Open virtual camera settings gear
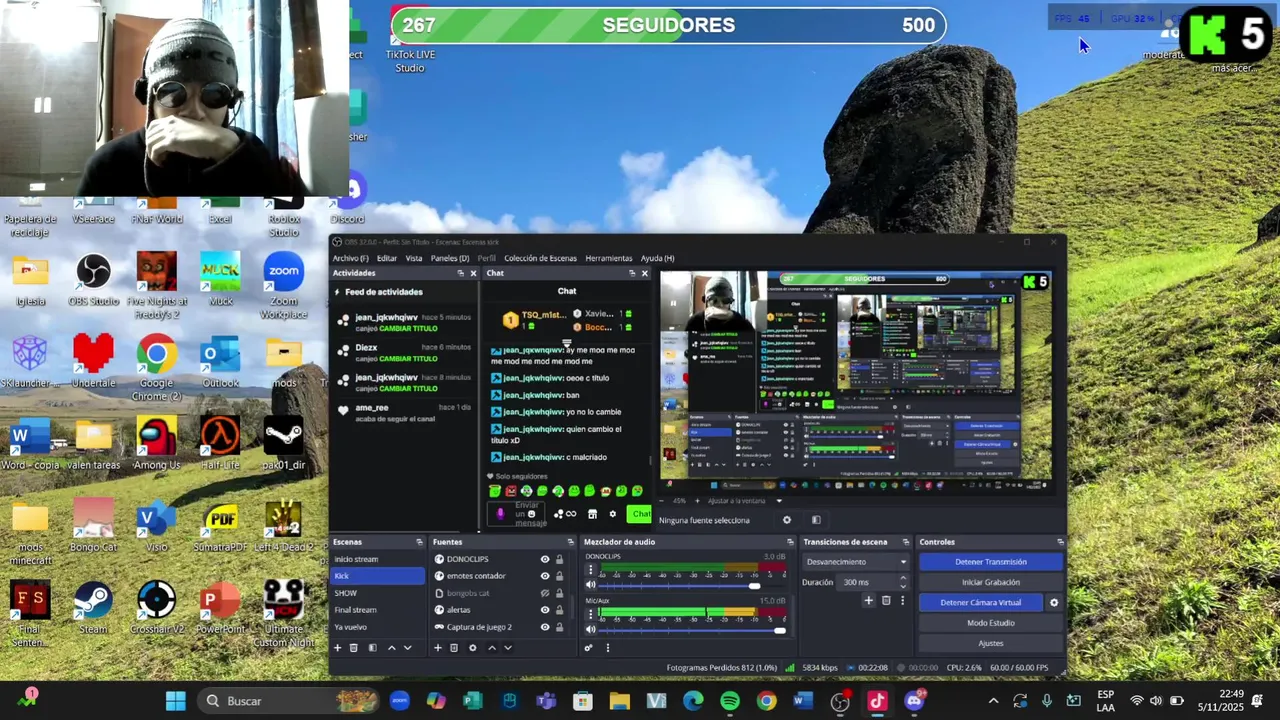This screenshot has height=720, width=1280. click(x=1053, y=603)
